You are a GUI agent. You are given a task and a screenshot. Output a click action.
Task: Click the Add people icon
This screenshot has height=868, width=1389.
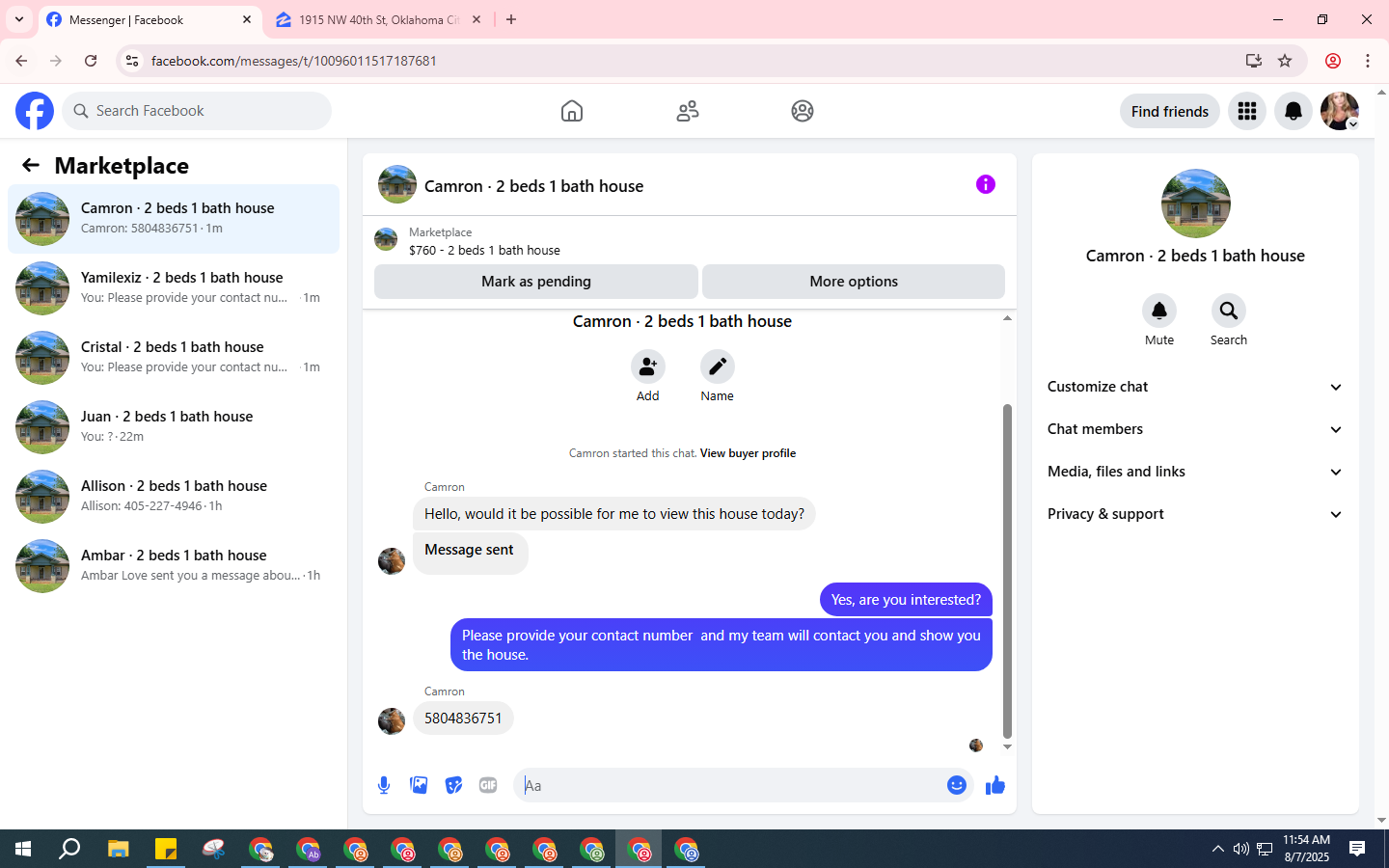point(648,366)
